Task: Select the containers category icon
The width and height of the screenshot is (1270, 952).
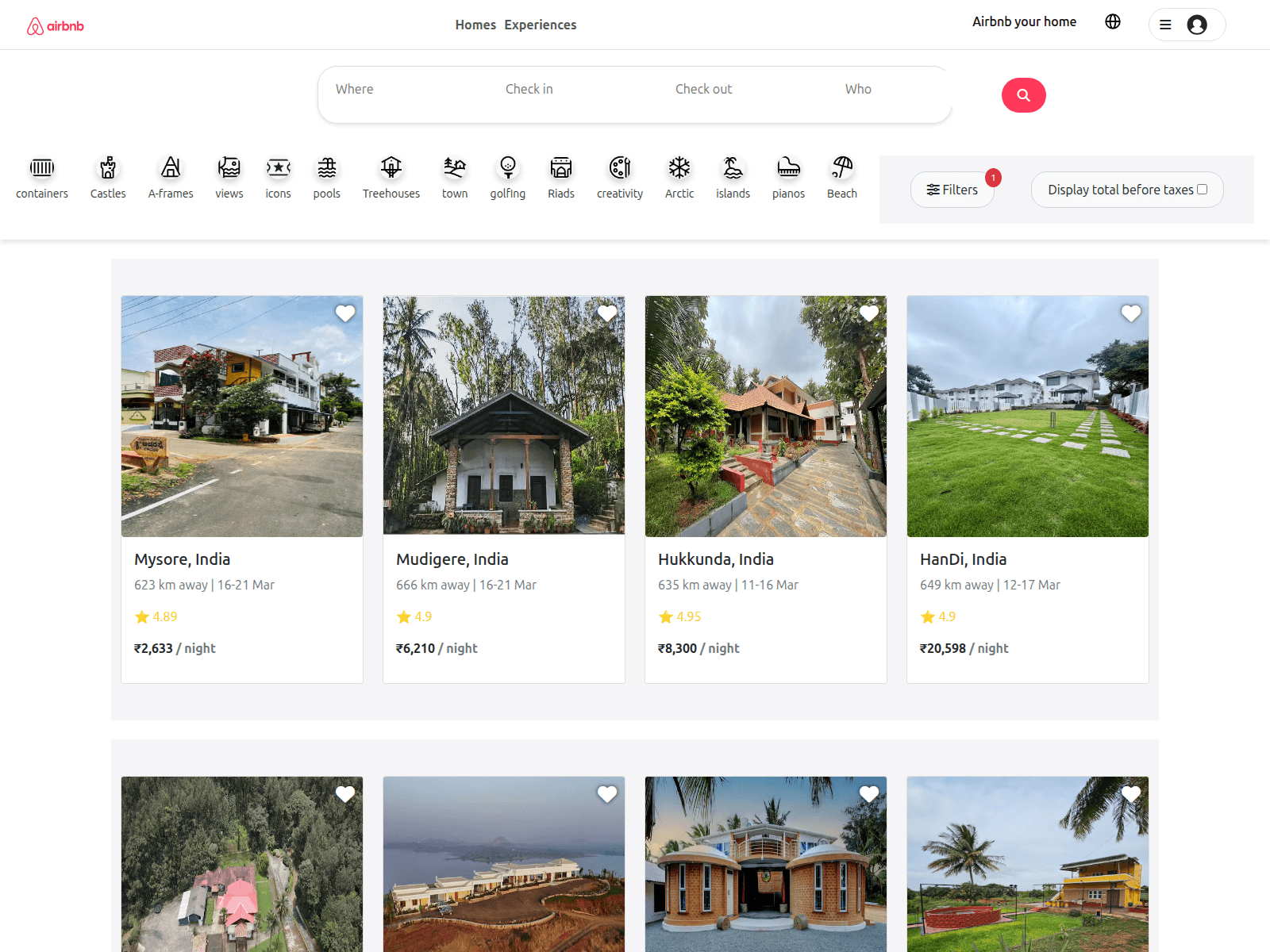Action: coord(42,167)
